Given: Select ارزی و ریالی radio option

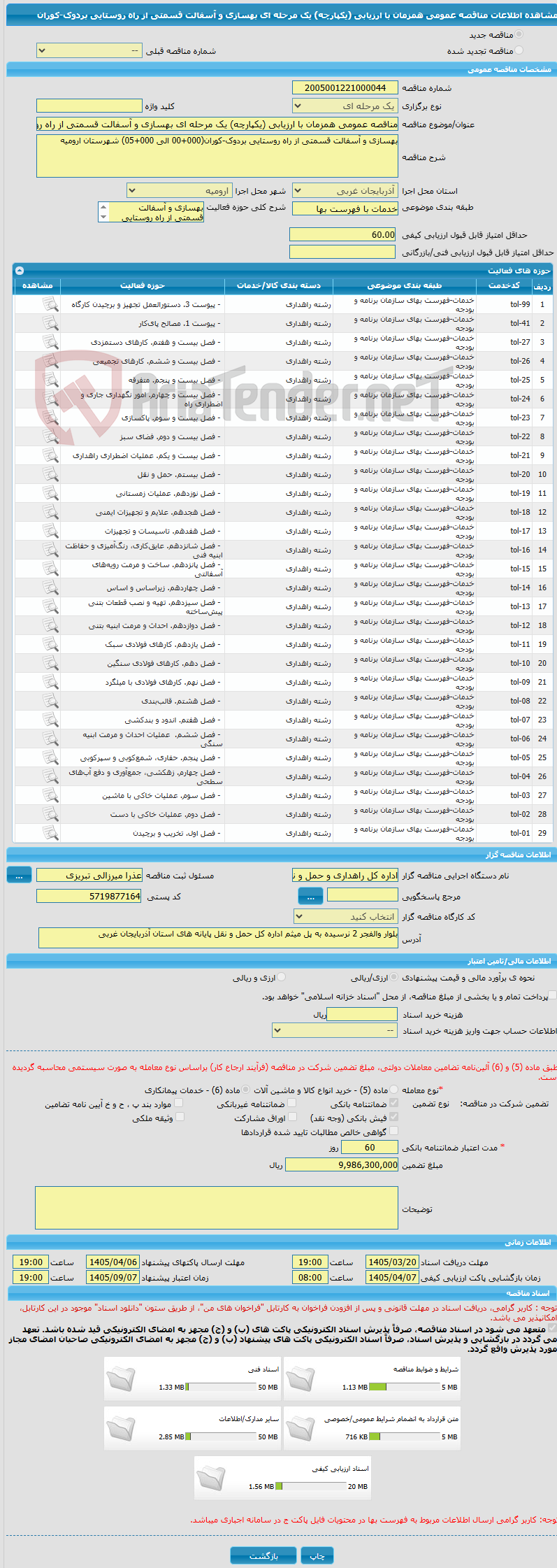Looking at the screenshot, I should tap(282, 977).
